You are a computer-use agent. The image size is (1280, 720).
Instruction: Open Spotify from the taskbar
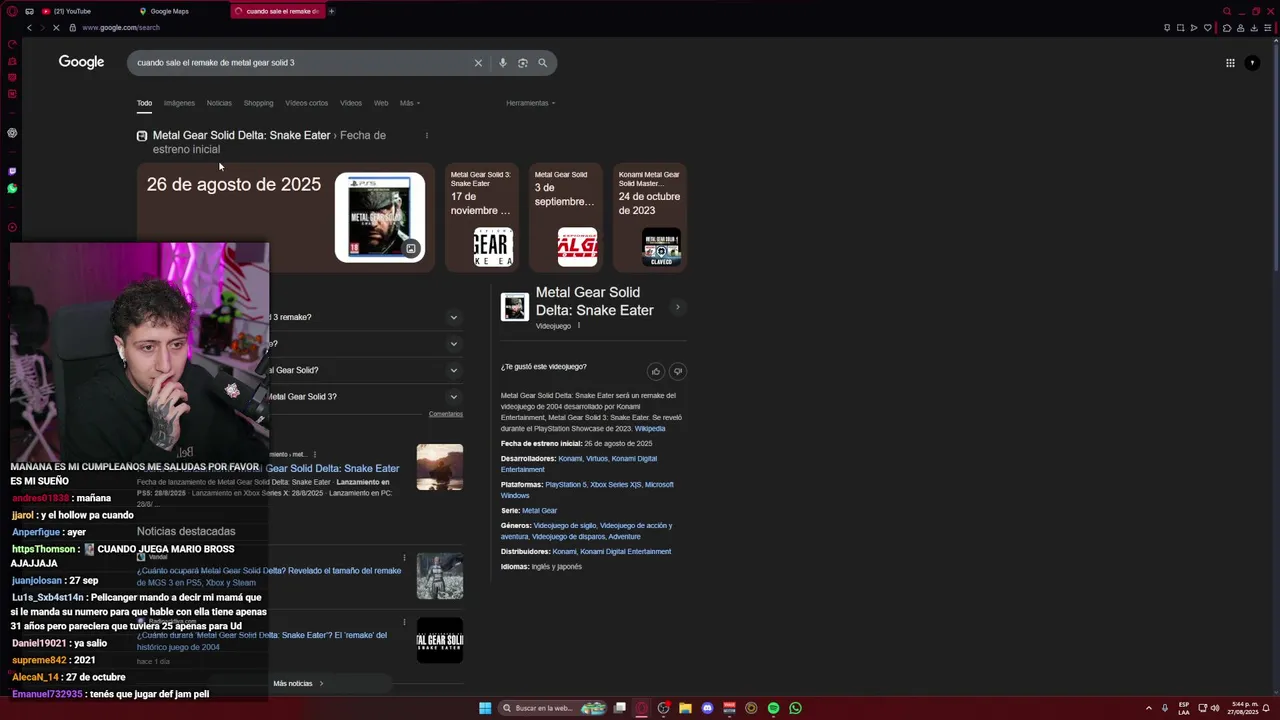773,708
